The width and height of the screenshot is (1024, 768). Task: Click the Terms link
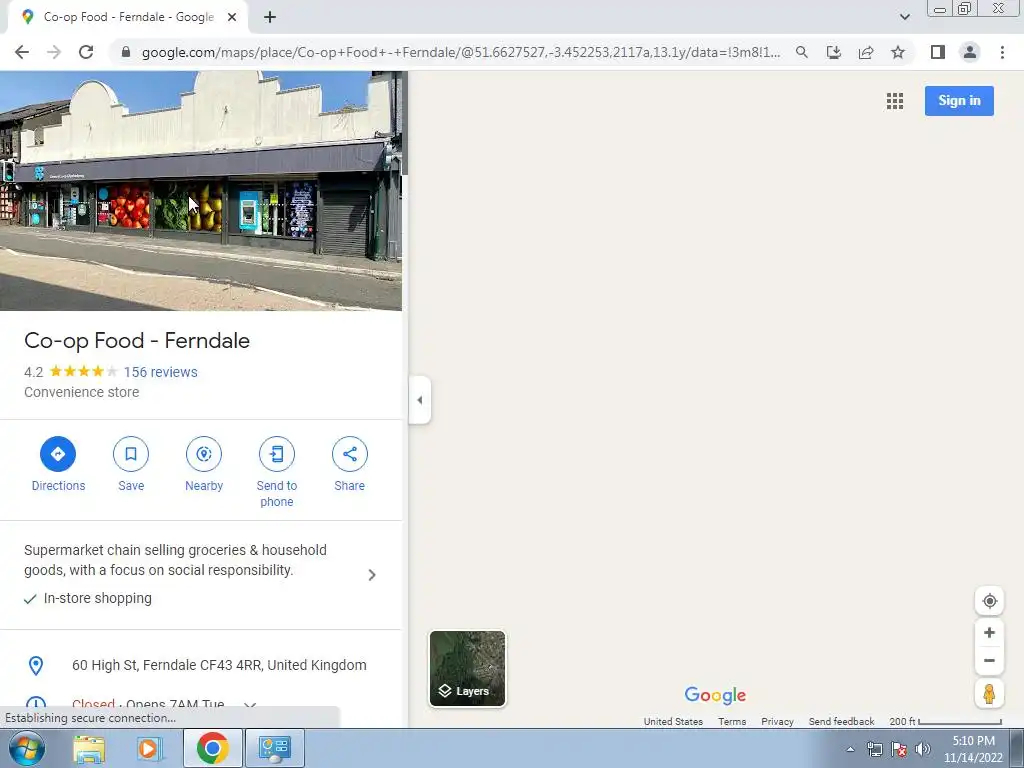click(x=732, y=721)
